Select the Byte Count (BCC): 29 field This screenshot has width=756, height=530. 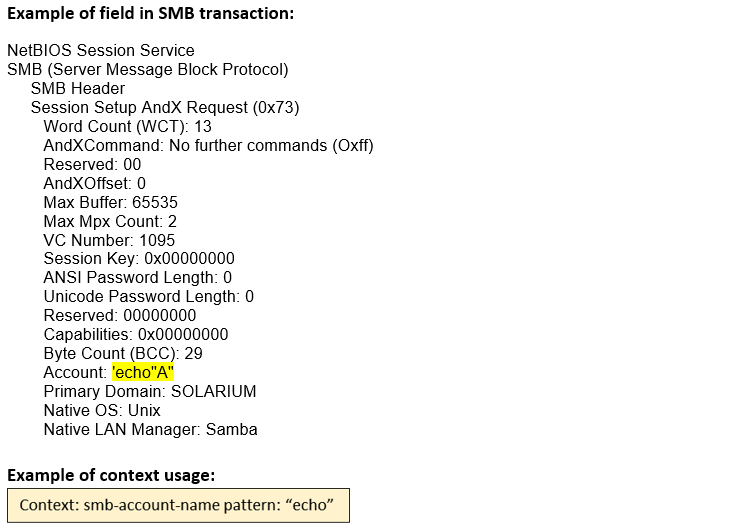[x=123, y=353]
